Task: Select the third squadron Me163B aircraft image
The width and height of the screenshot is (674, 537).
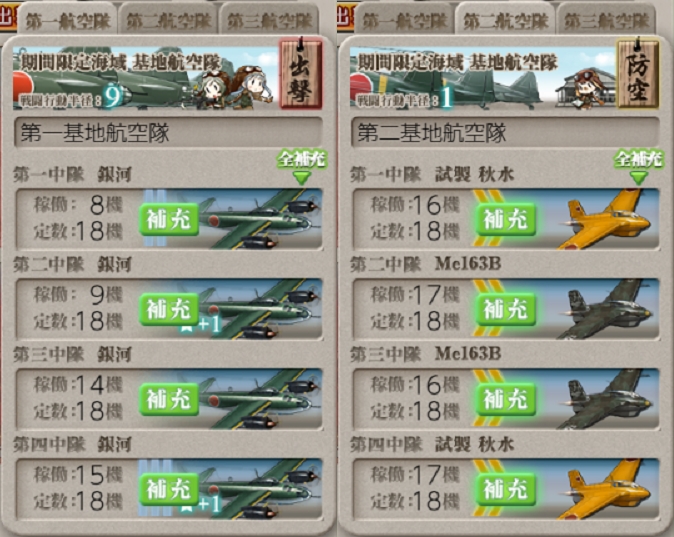Action: (x=608, y=399)
